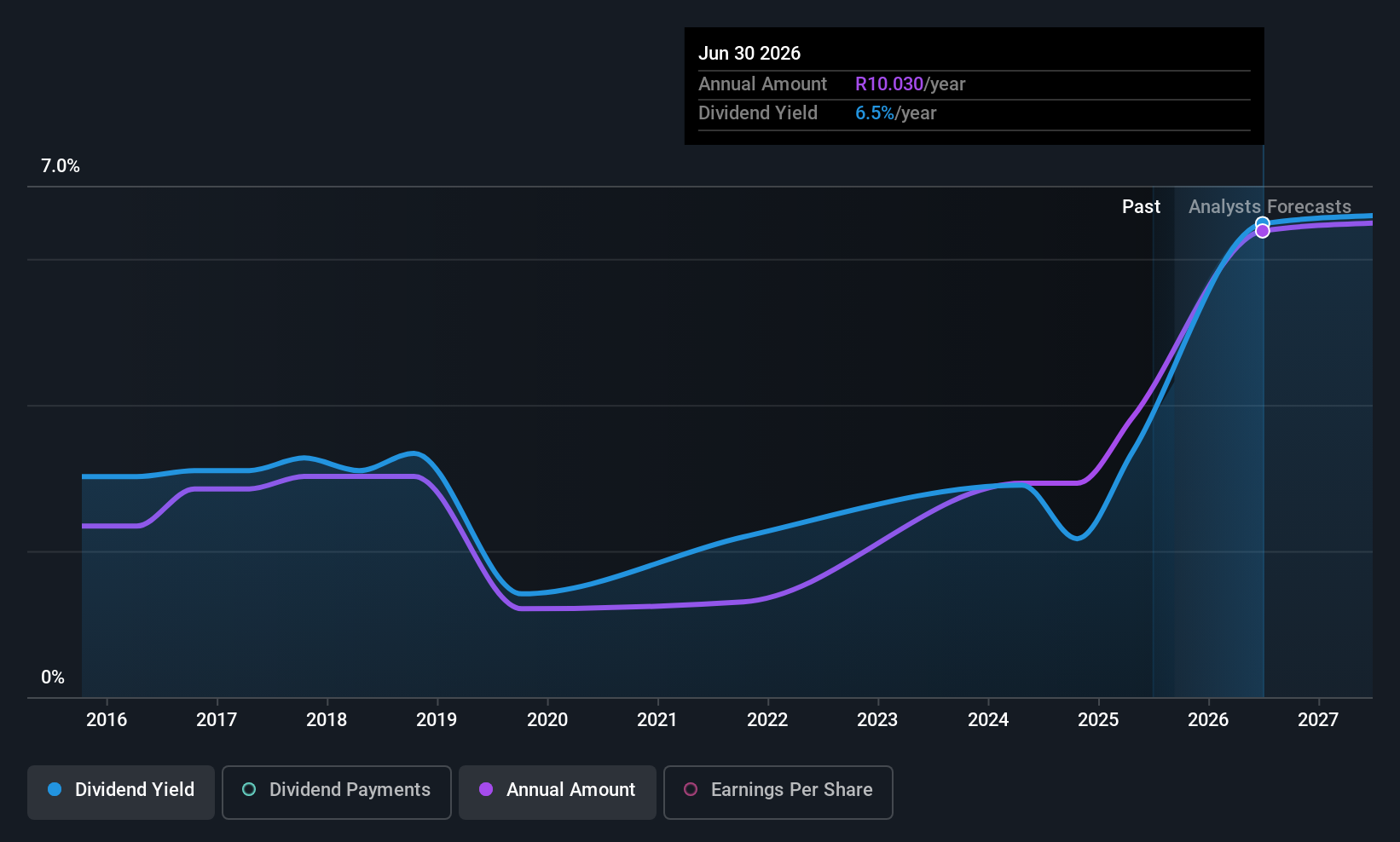Hide the Annual Amount series
Image resolution: width=1400 pixels, height=842 pixels.
click(558, 790)
